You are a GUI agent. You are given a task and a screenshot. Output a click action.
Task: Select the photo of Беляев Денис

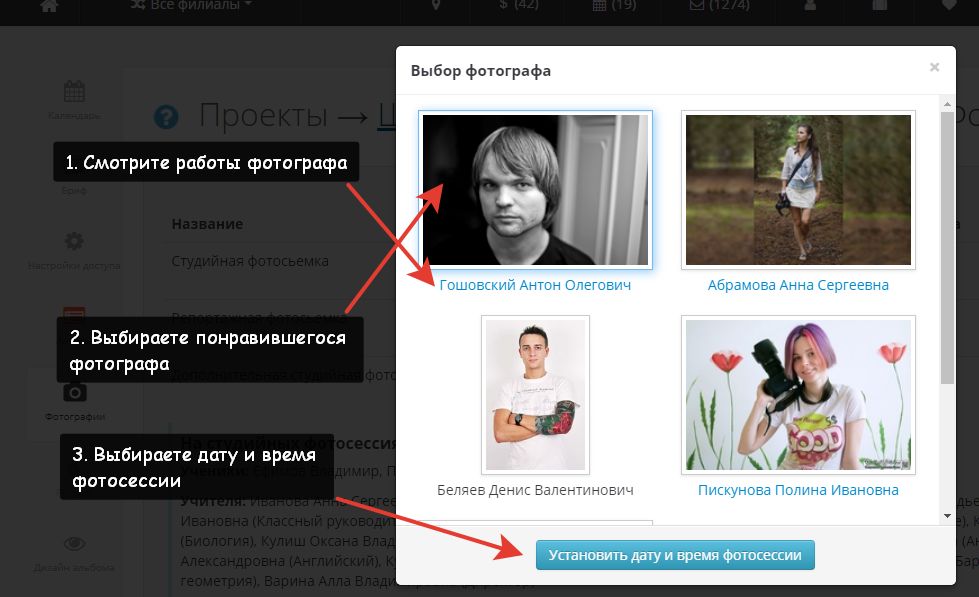tap(535, 395)
